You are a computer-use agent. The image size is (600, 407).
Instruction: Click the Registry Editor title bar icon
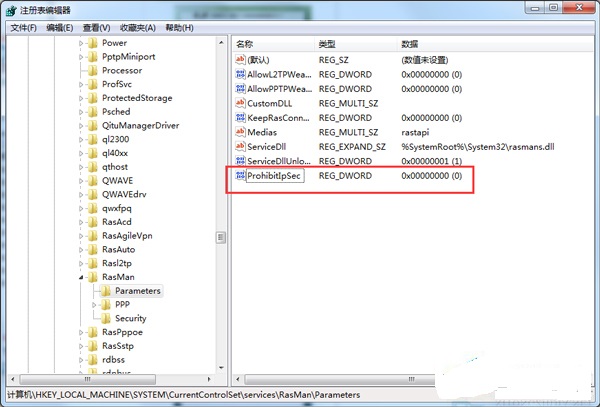pos(11,10)
